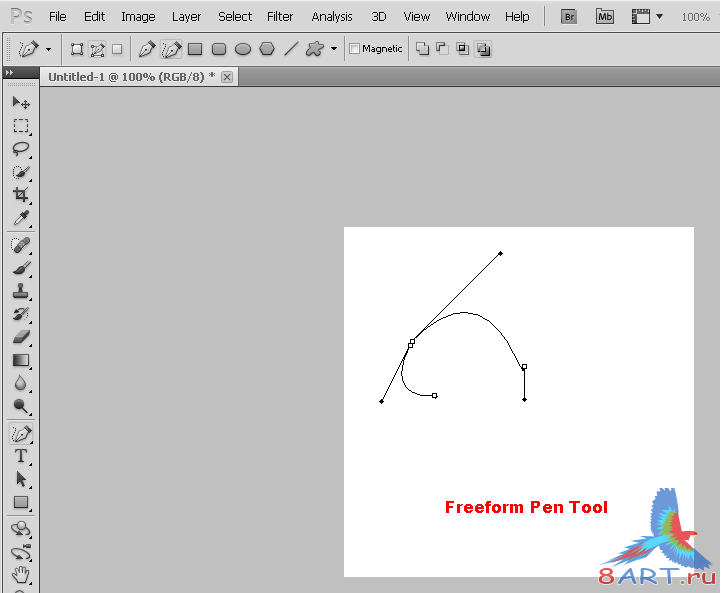Open the View menu
723x593 pixels.
pyautogui.click(x=416, y=17)
